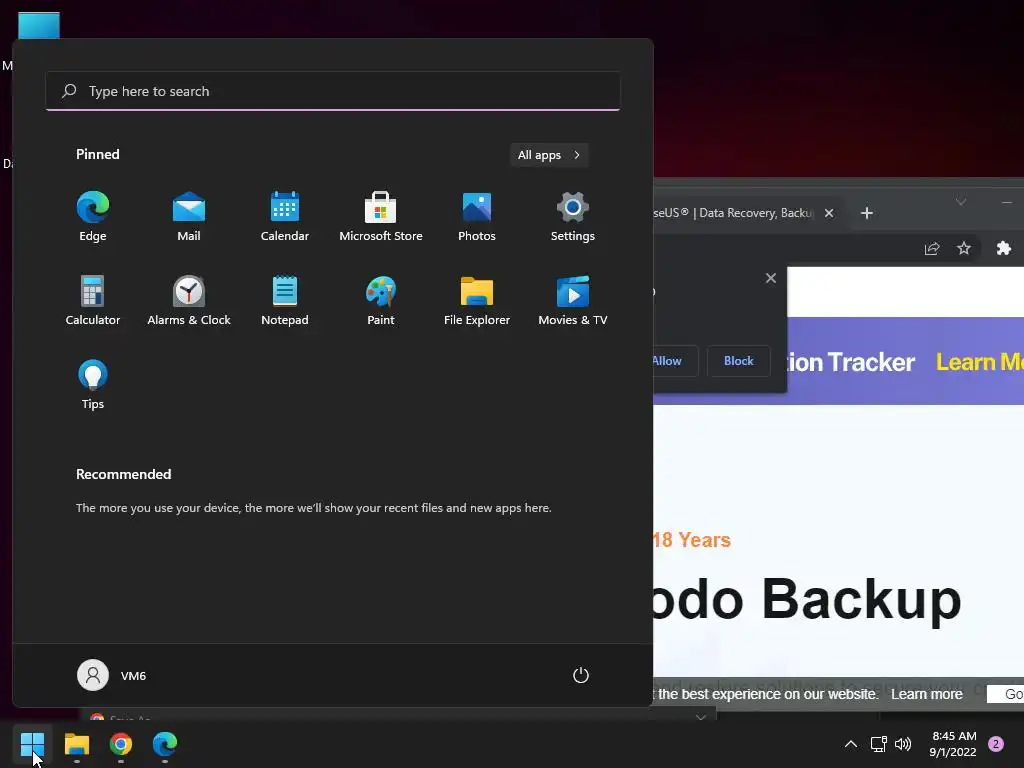Image resolution: width=1024 pixels, height=768 pixels.
Task: Click the Recommended section heading
Action: point(123,474)
